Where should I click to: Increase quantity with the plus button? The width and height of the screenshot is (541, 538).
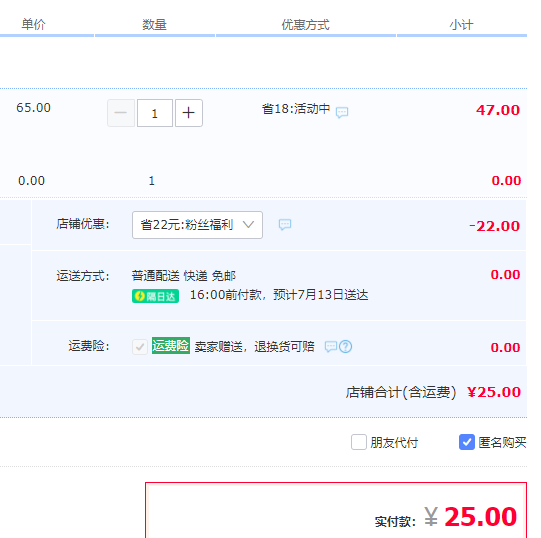point(189,113)
